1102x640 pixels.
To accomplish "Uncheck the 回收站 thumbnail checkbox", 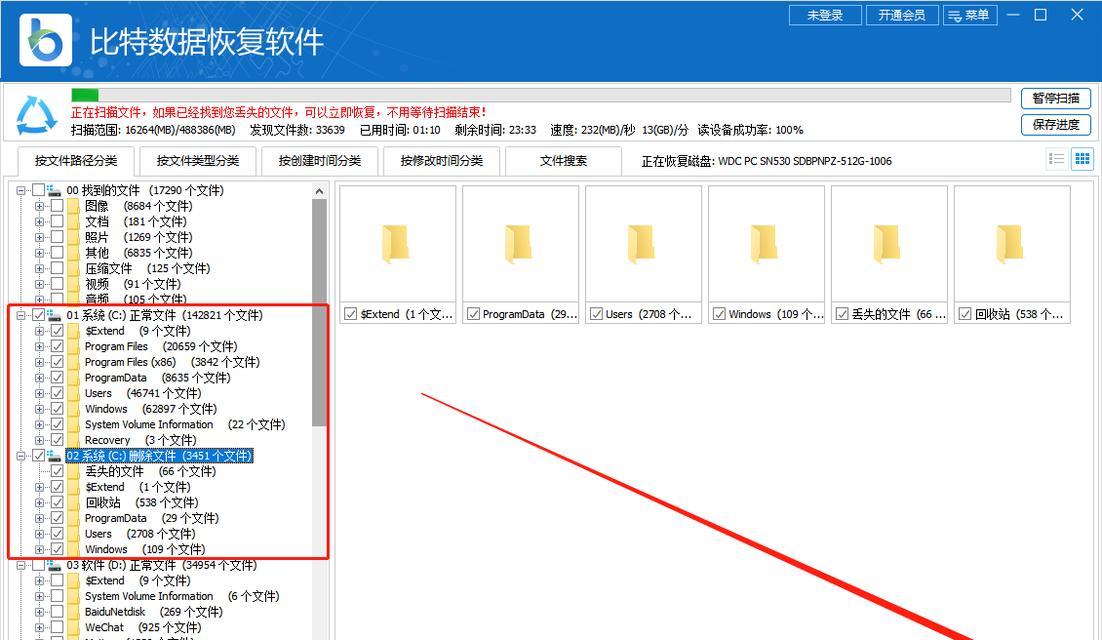I will (x=966, y=314).
